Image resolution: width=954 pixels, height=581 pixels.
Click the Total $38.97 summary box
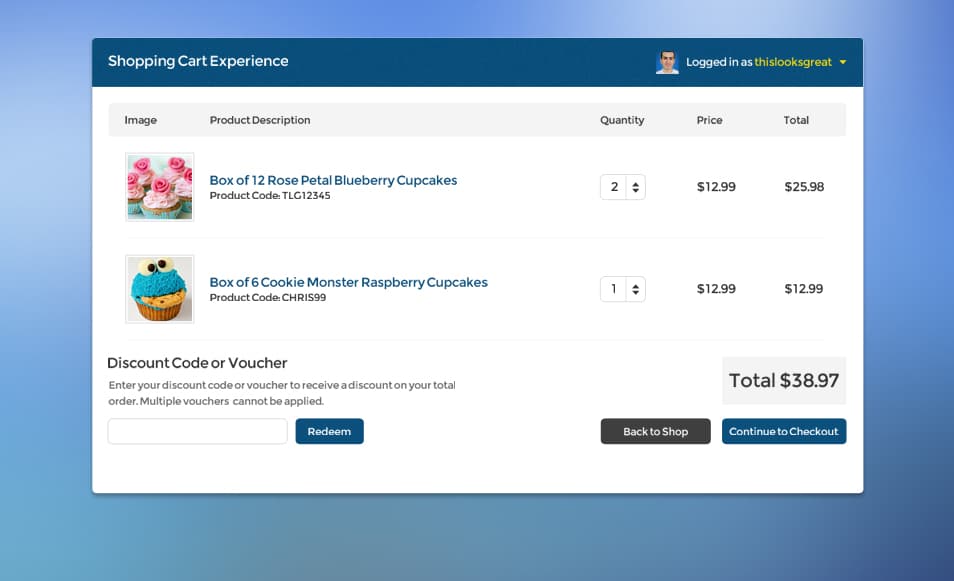coord(784,380)
